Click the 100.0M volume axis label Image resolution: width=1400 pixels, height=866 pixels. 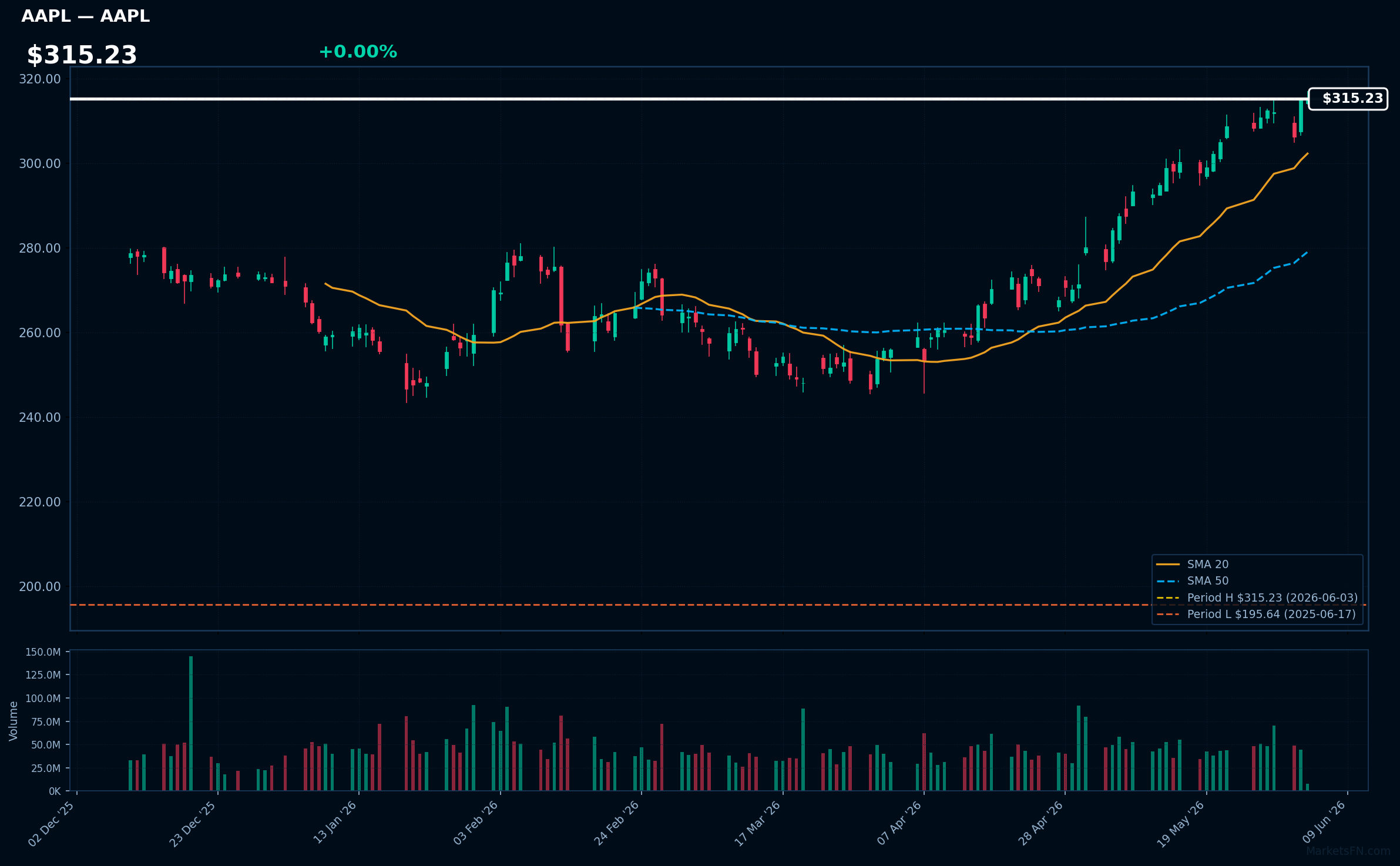[43, 699]
